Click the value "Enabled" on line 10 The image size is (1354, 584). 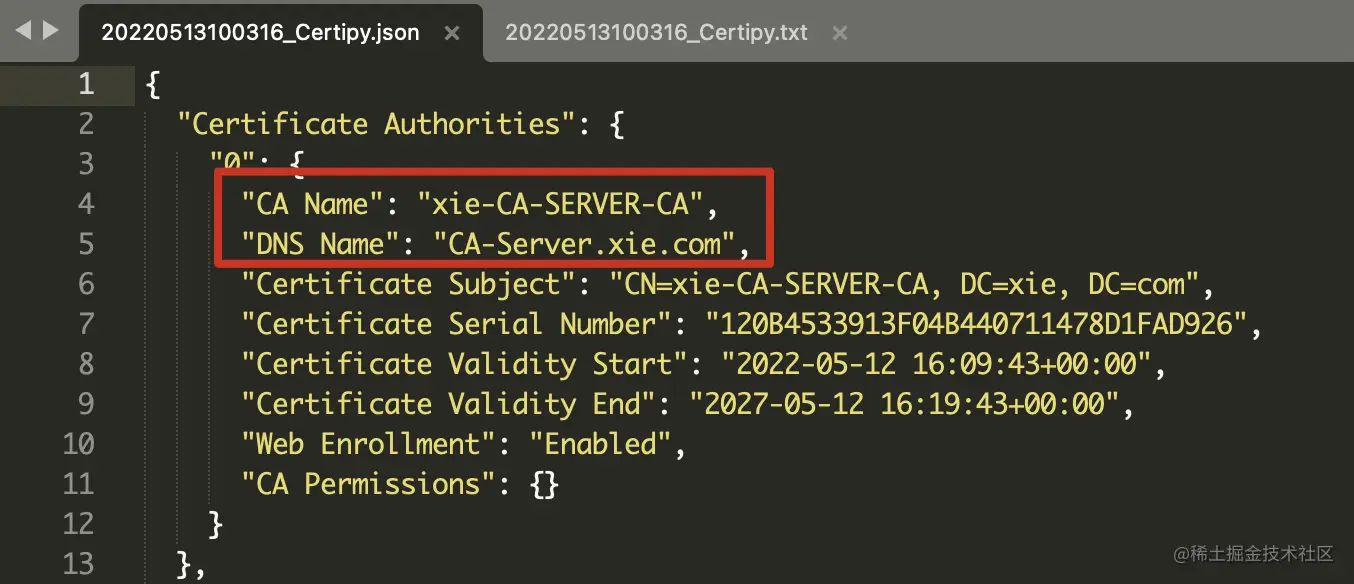point(600,444)
